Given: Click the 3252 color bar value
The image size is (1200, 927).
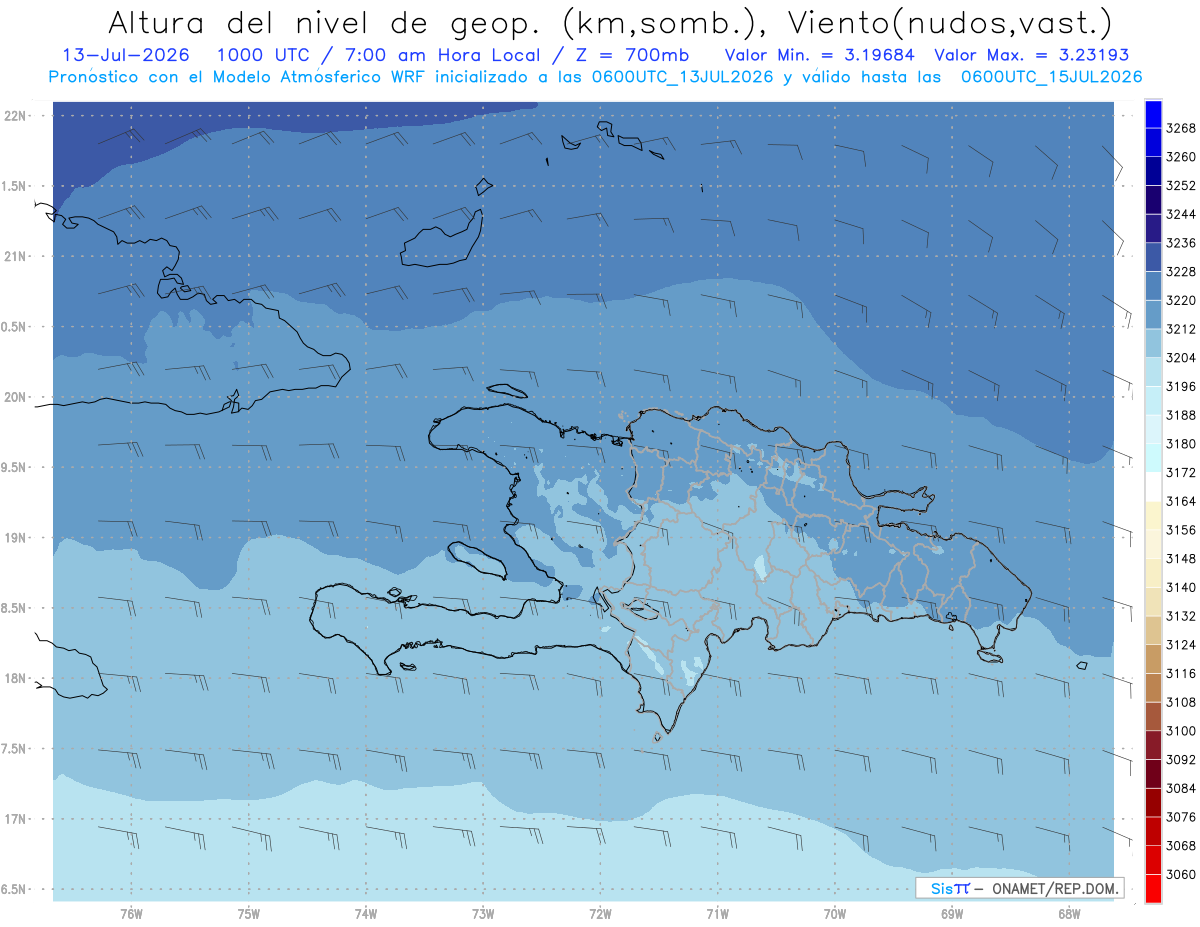Looking at the screenshot, I should [x=1181, y=186].
